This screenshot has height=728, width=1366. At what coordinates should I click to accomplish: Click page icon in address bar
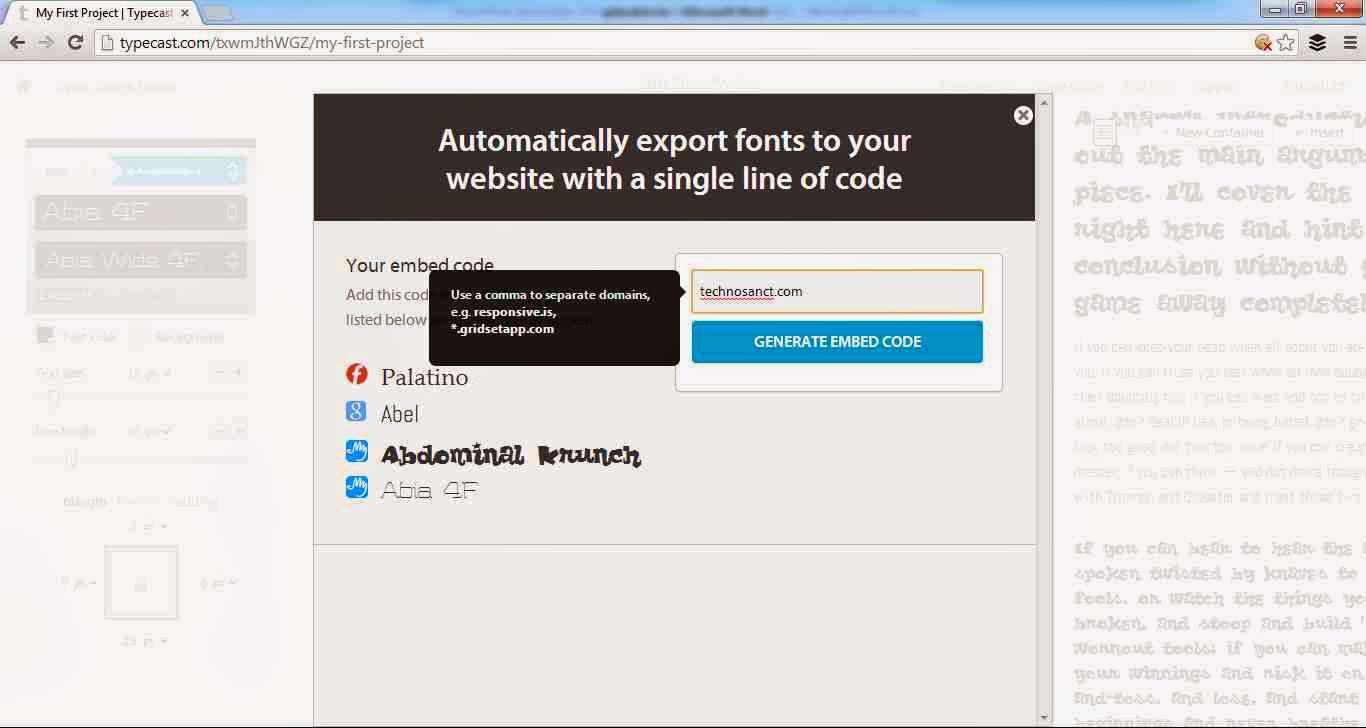pyautogui.click(x=107, y=43)
